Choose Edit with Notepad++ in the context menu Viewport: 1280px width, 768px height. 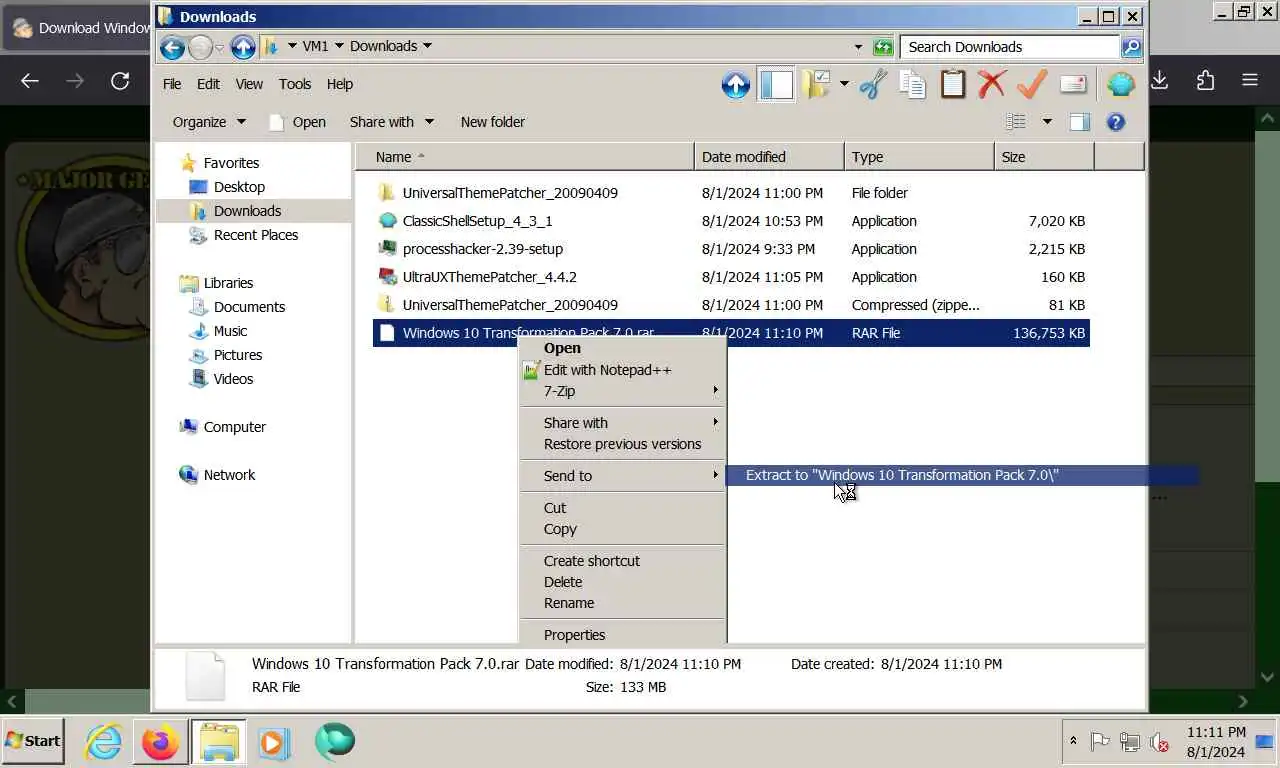tap(622, 370)
